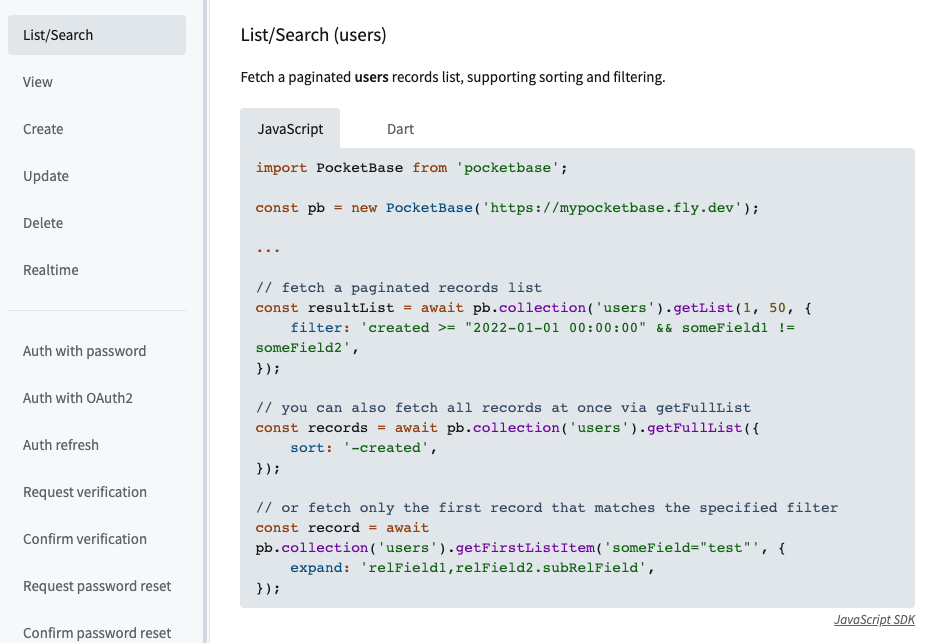Click the 'List/Search (users)' heading
Screen dimensions: 939x643
[x=313, y=35]
